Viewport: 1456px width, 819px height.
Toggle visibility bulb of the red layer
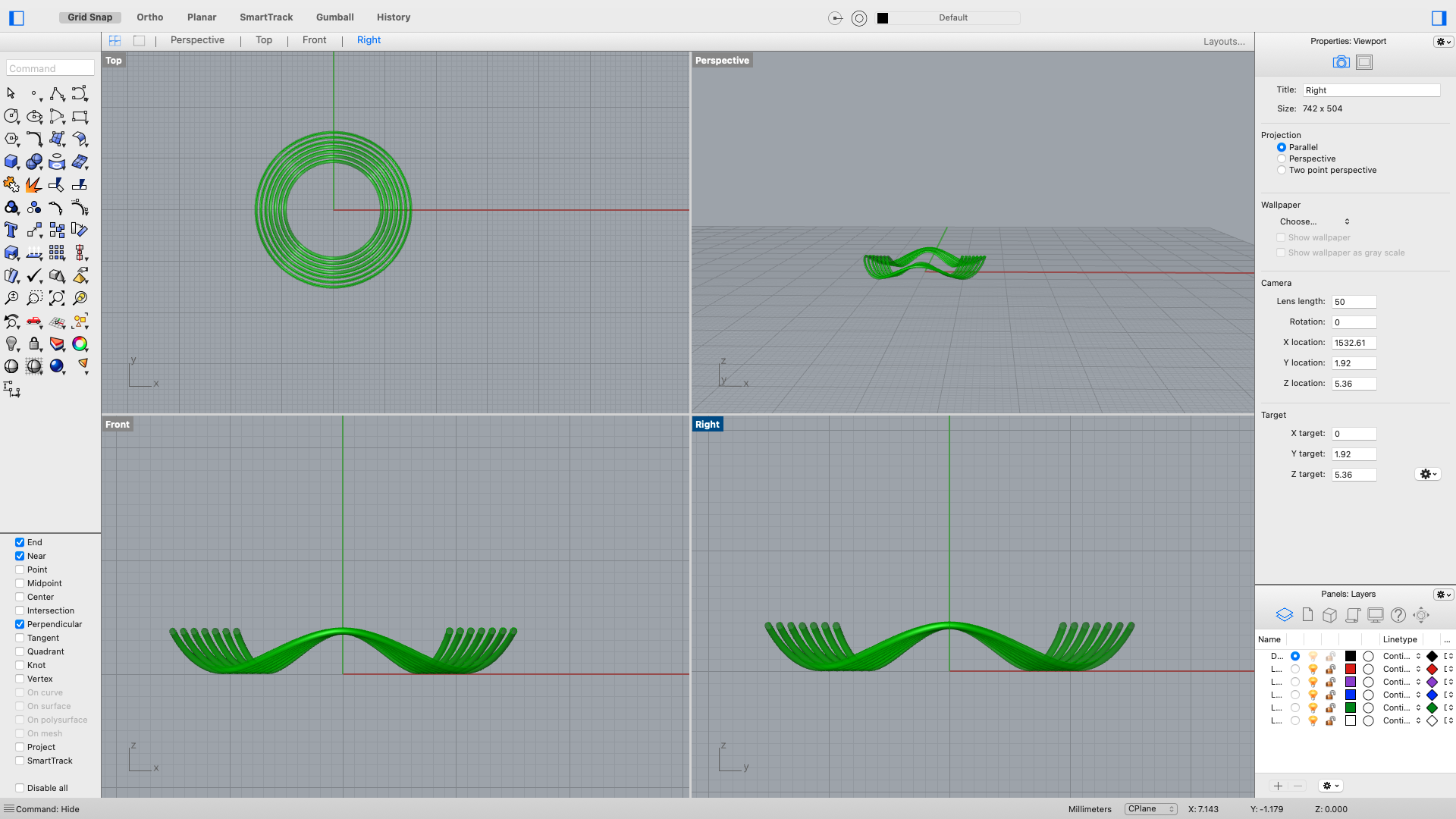[1313, 669]
